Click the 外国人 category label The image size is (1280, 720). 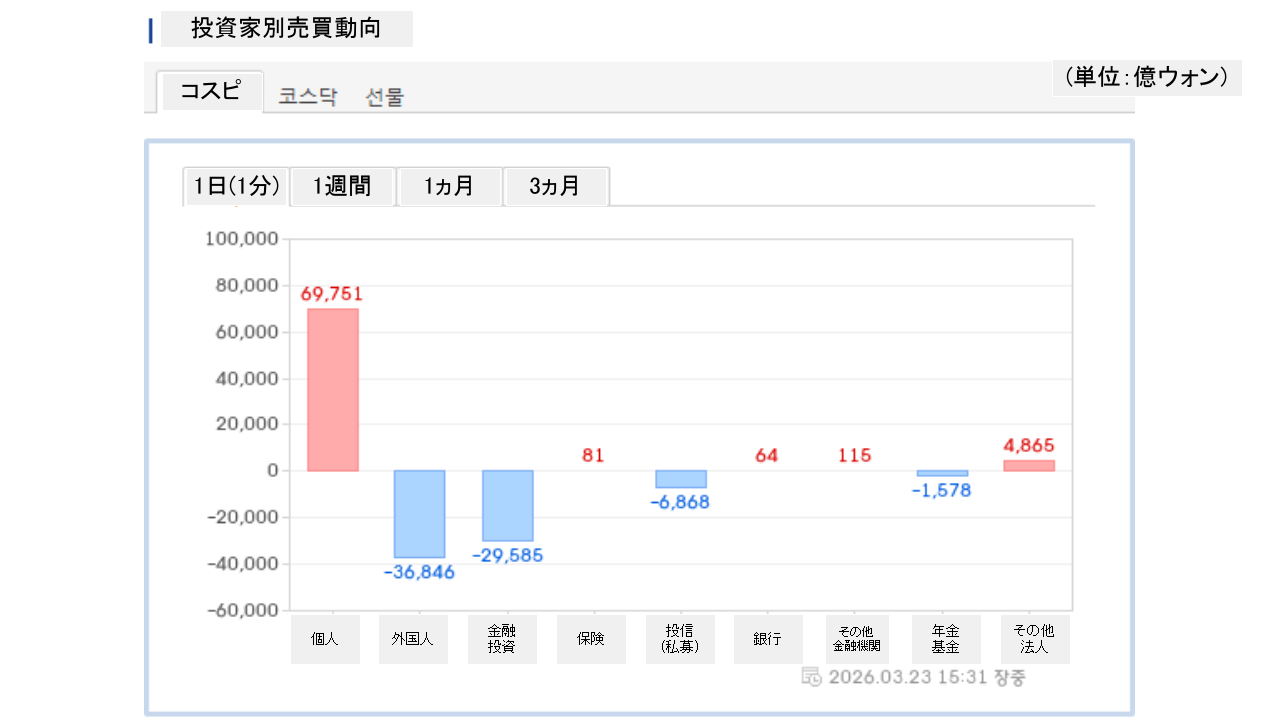coord(413,639)
